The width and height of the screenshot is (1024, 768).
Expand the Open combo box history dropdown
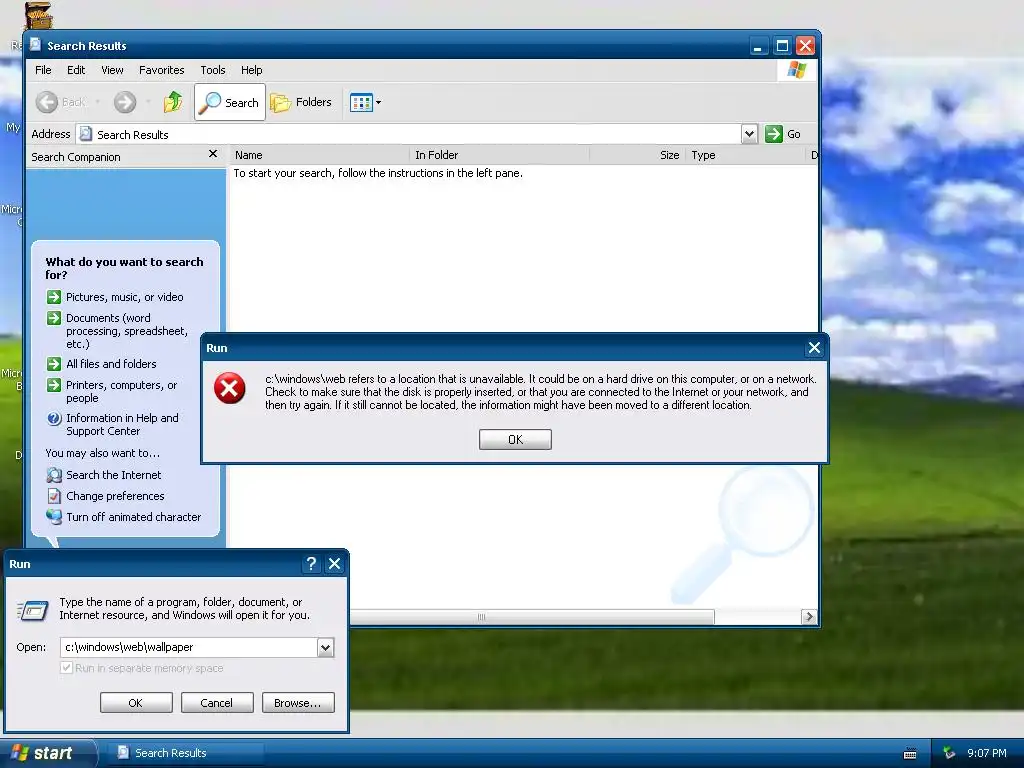(325, 647)
